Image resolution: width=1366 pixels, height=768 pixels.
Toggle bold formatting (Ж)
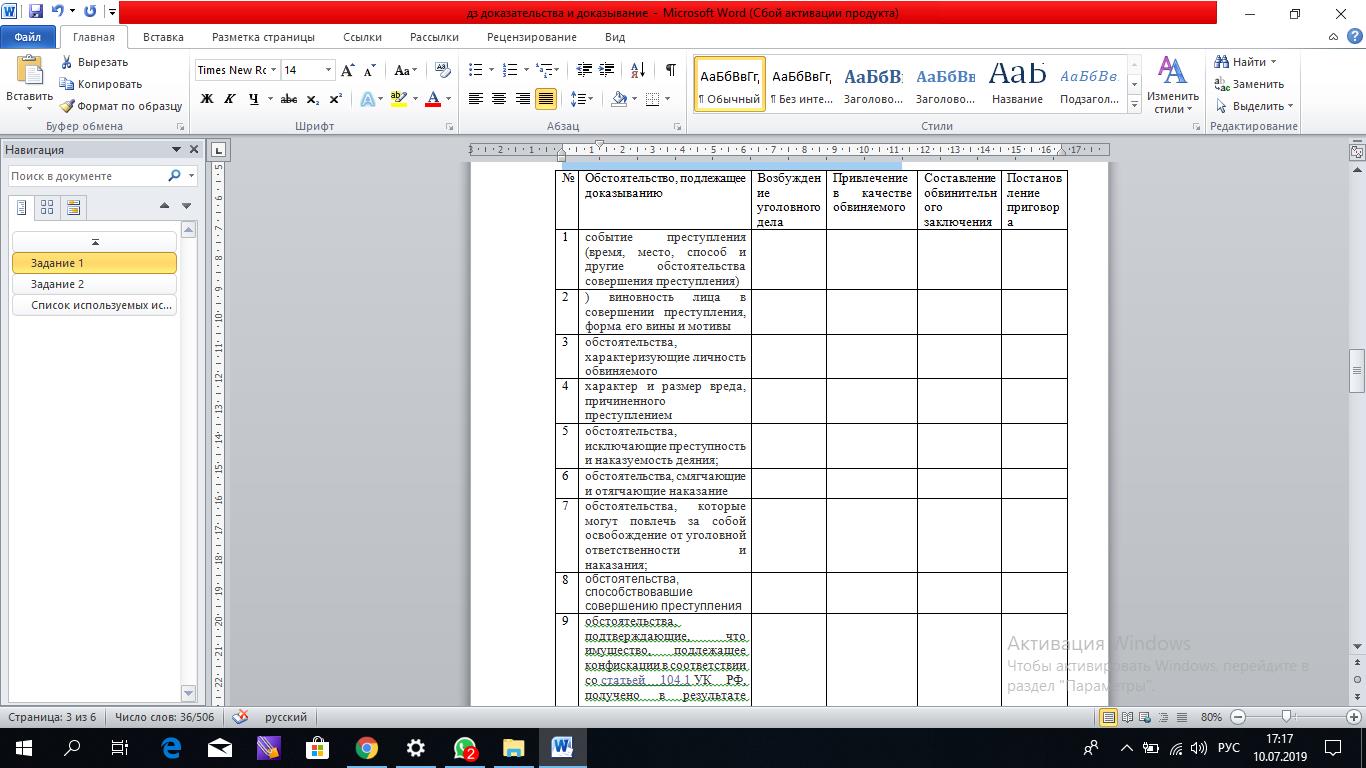tap(207, 99)
